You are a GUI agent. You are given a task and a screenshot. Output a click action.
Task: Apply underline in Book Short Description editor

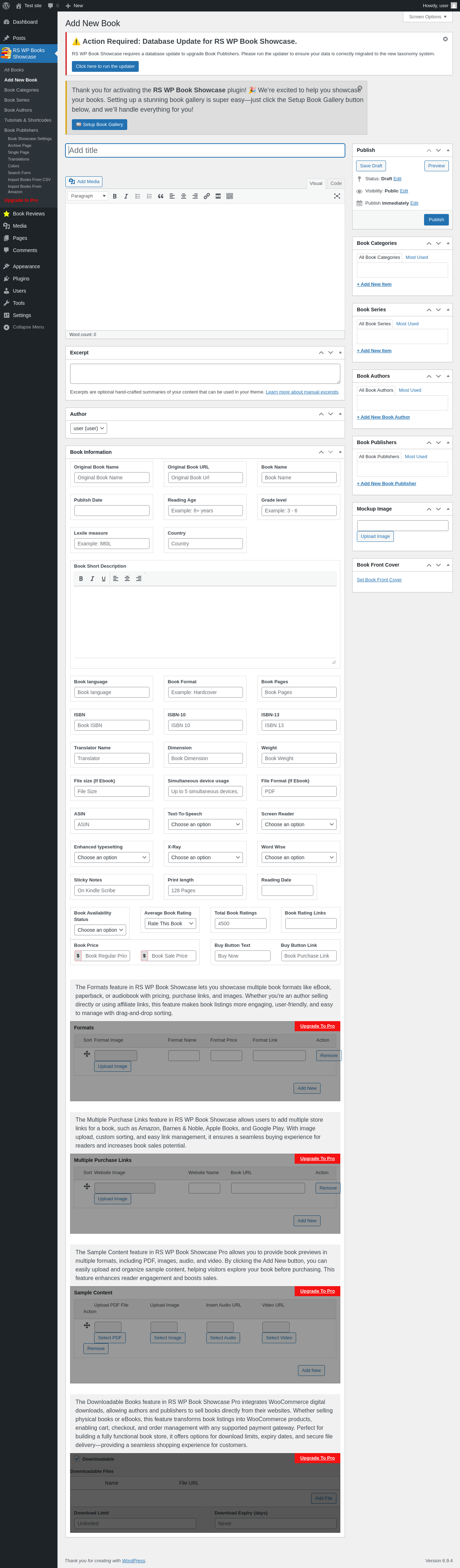103,579
